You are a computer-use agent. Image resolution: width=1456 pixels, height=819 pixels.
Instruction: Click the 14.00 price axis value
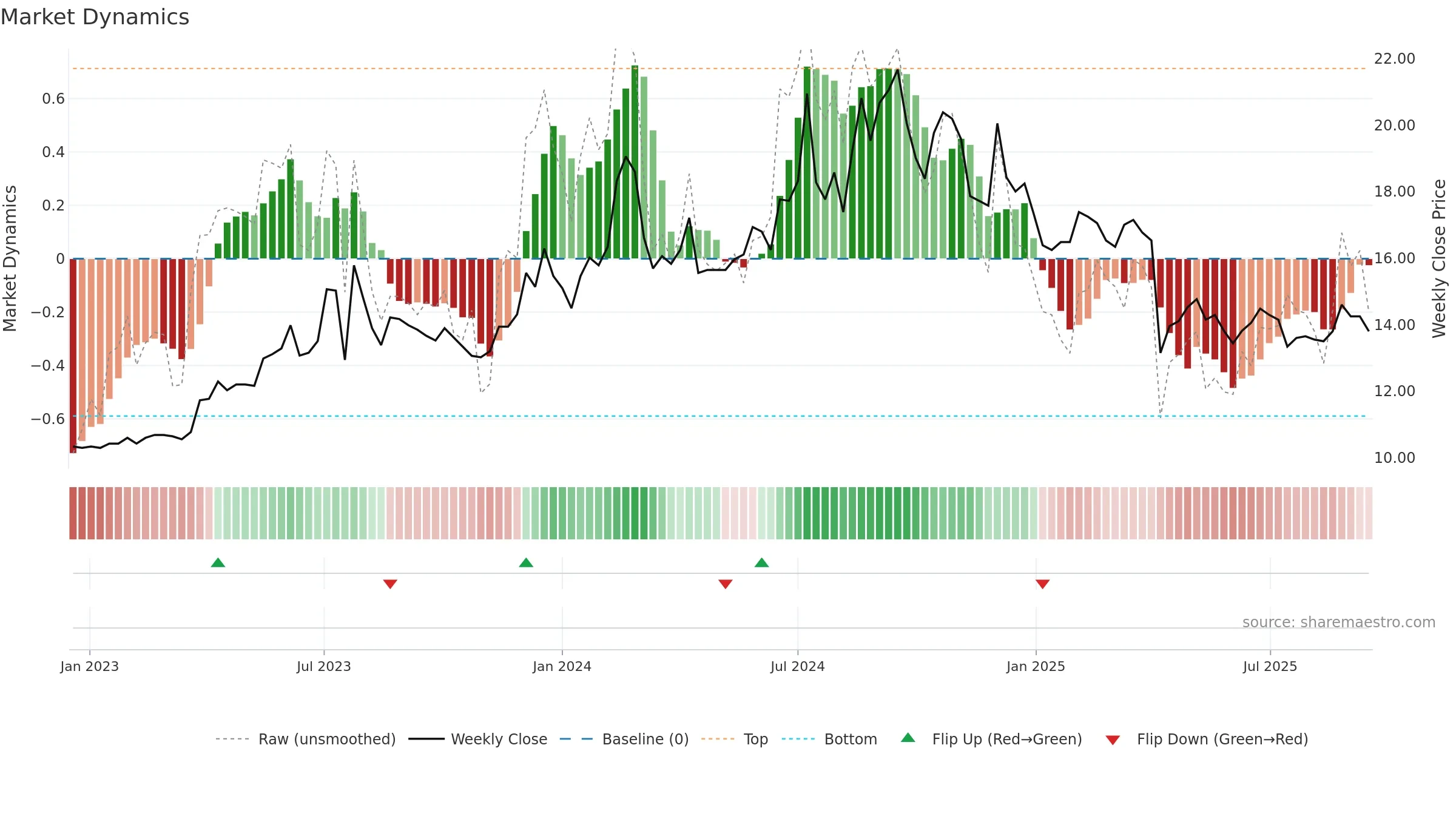pyautogui.click(x=1395, y=325)
